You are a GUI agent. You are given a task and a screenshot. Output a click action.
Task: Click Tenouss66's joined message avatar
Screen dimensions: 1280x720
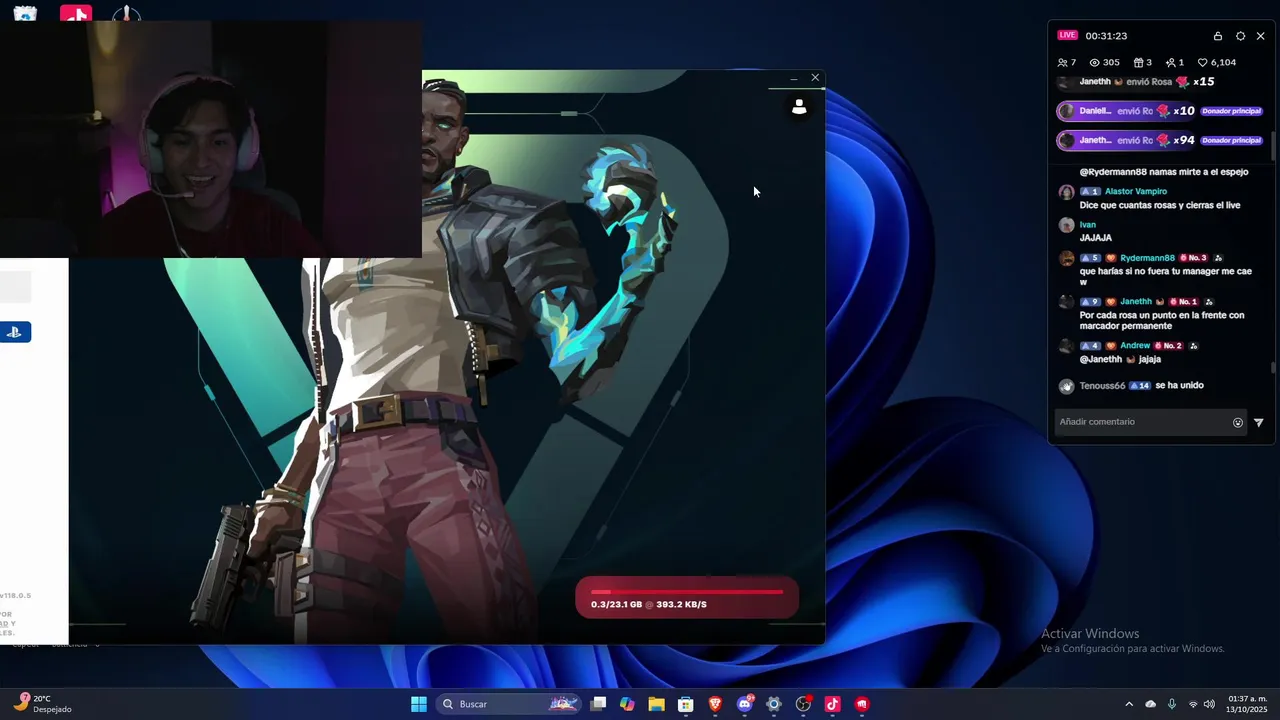[x=1066, y=386]
